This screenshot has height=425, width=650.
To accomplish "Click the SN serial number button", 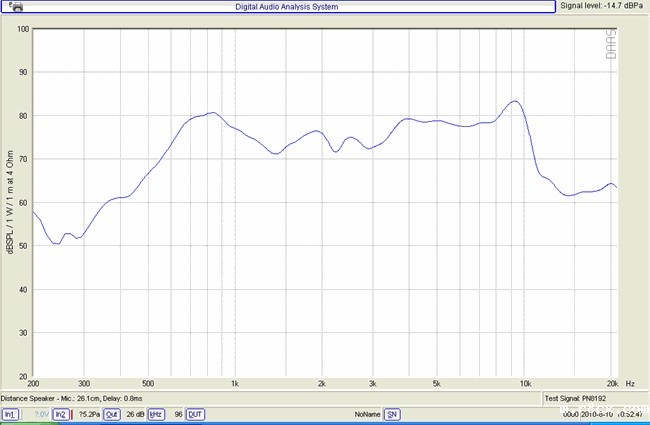I will (x=392, y=414).
